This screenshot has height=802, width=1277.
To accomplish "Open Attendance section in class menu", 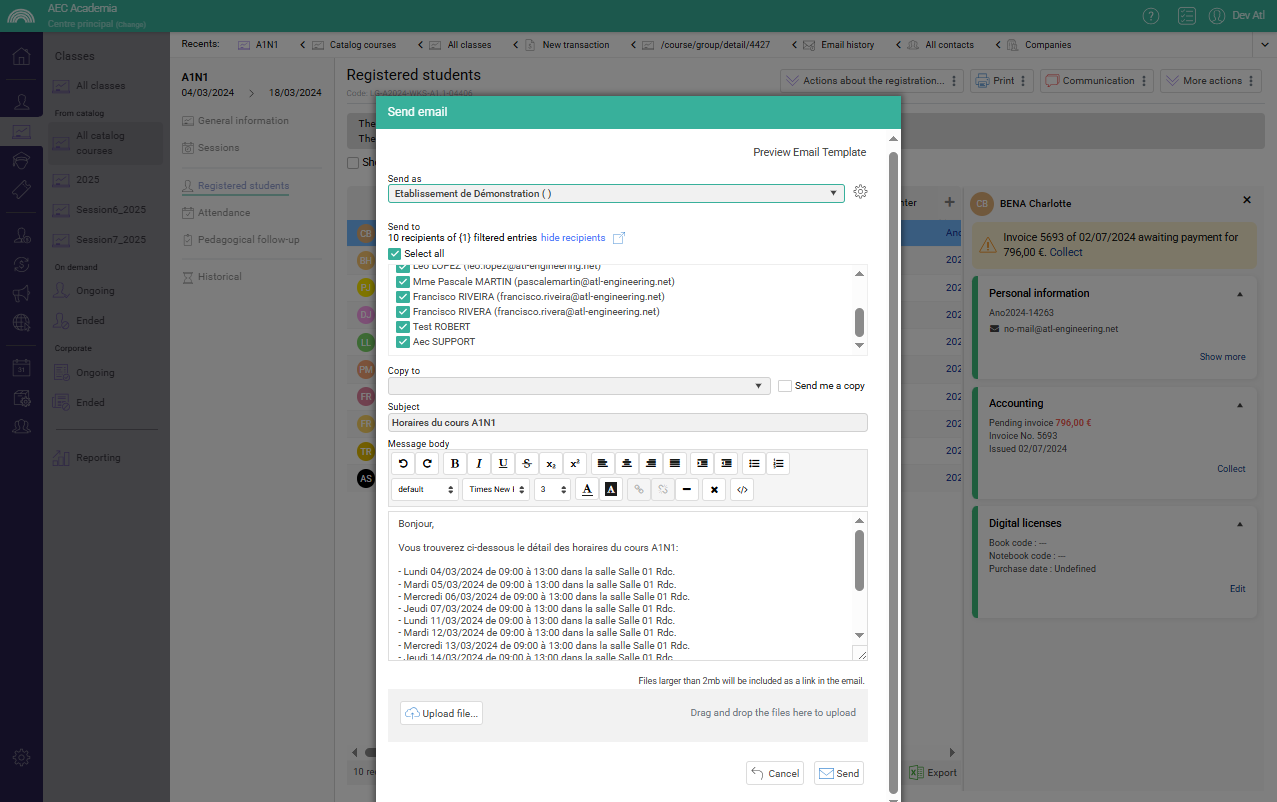I will 224,213.
